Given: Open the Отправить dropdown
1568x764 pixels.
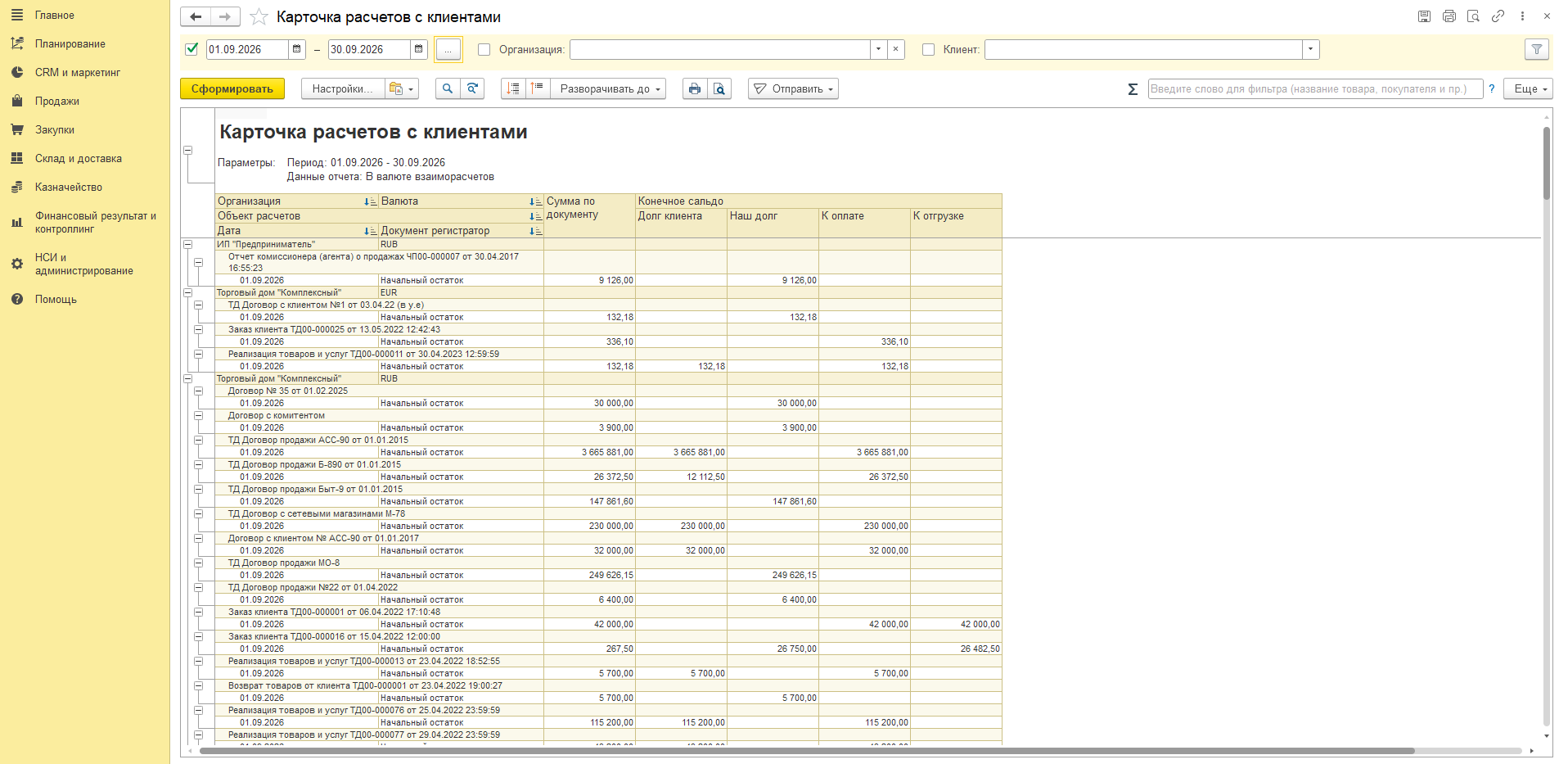Looking at the screenshot, I should click(793, 88).
